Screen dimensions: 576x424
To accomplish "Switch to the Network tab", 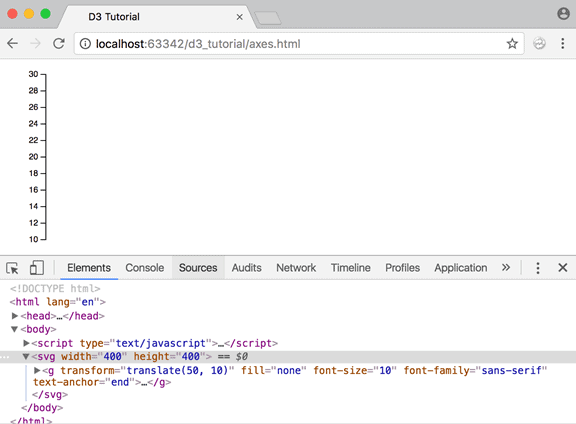I will tap(296, 268).
